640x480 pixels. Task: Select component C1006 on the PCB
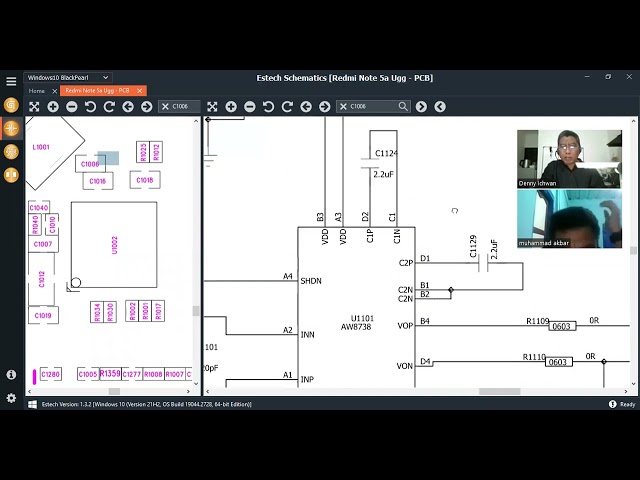(90, 164)
